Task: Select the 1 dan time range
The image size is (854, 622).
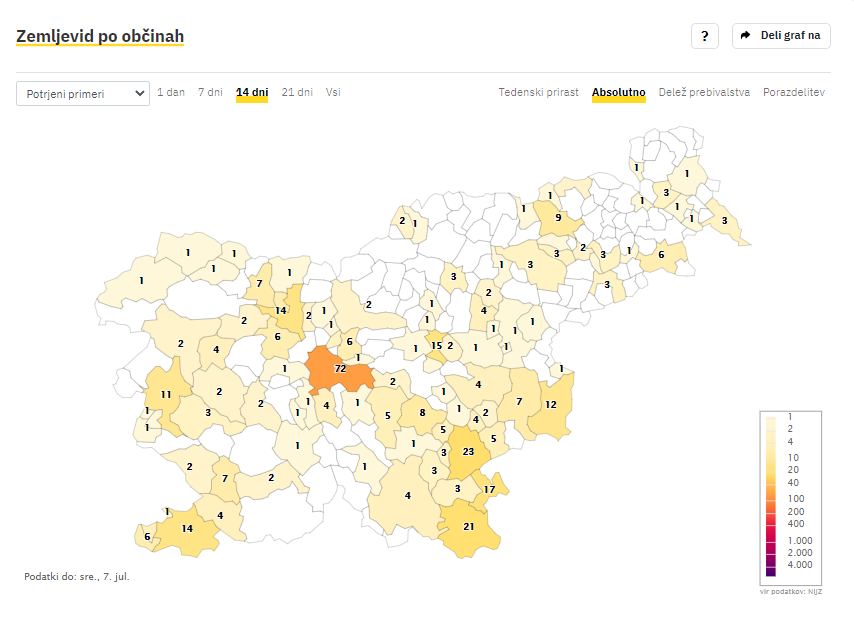Action: 171,92
